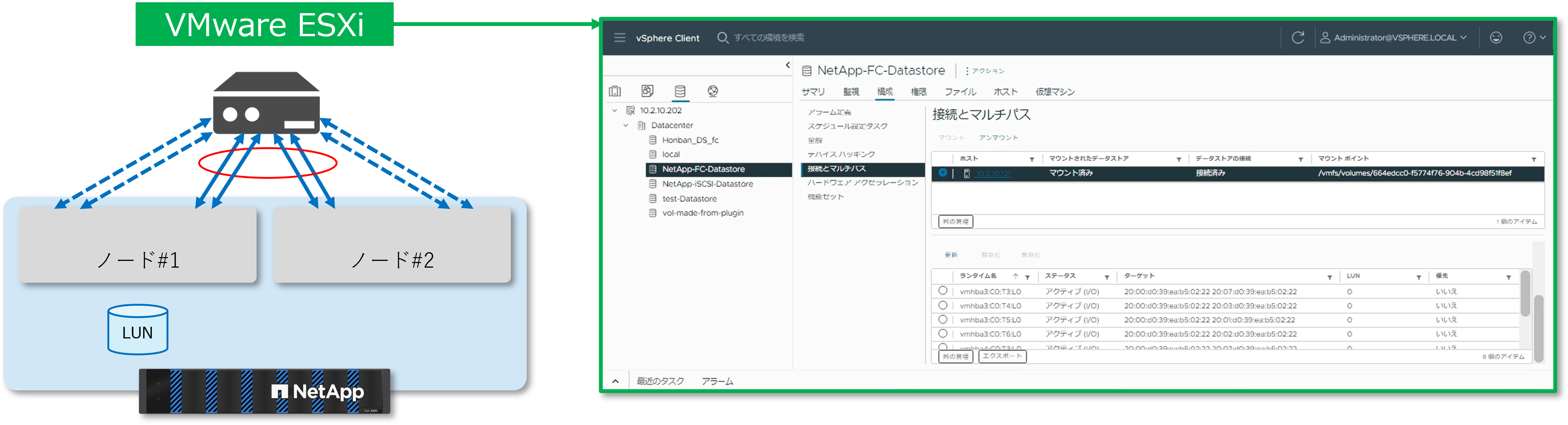Click the refresh icon in top bar
This screenshot has width=1568, height=425.
pyautogui.click(x=1298, y=38)
